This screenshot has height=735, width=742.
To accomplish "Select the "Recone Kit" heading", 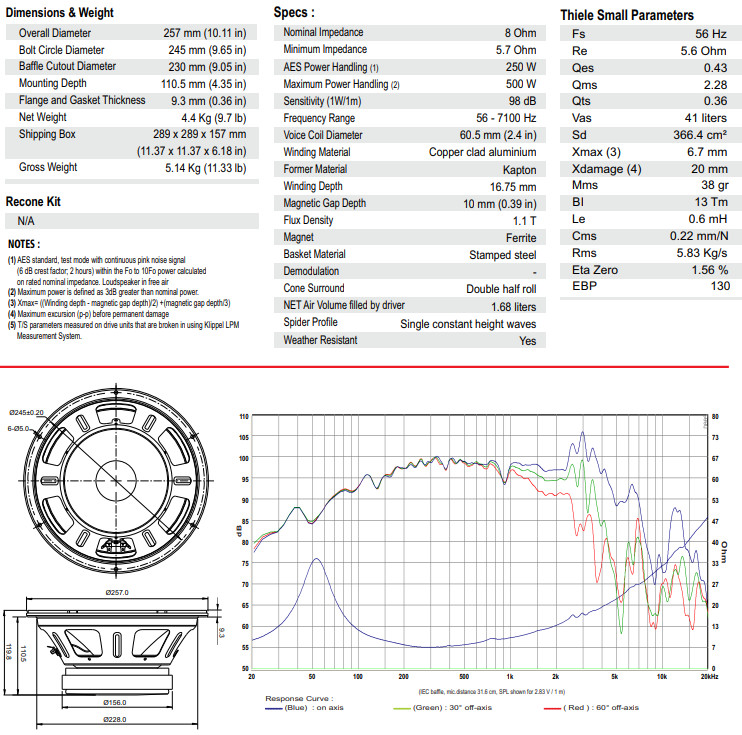I will coord(33,202).
